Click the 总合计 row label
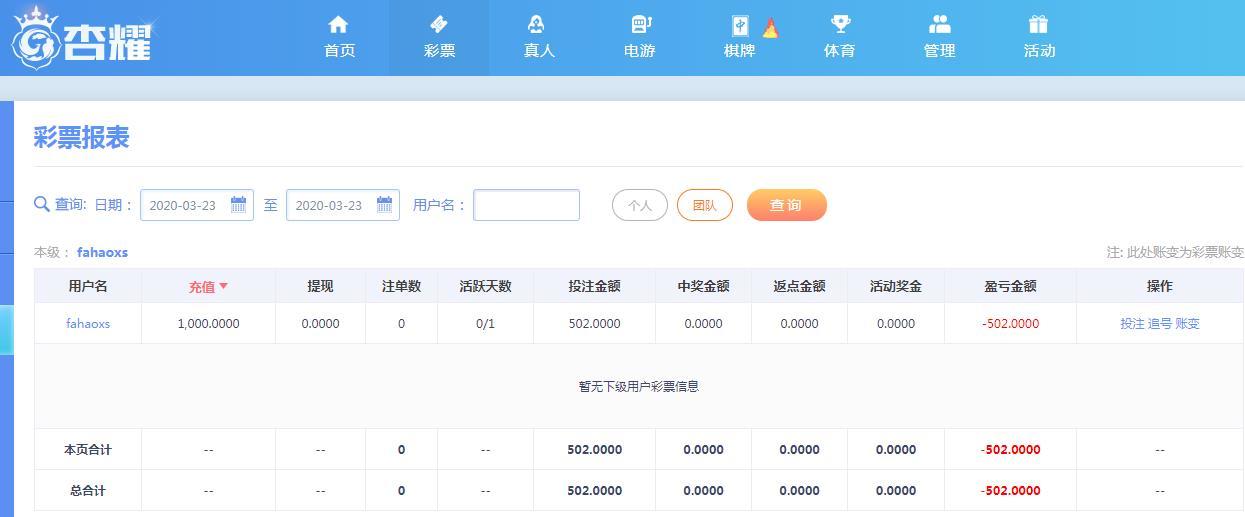 88,491
